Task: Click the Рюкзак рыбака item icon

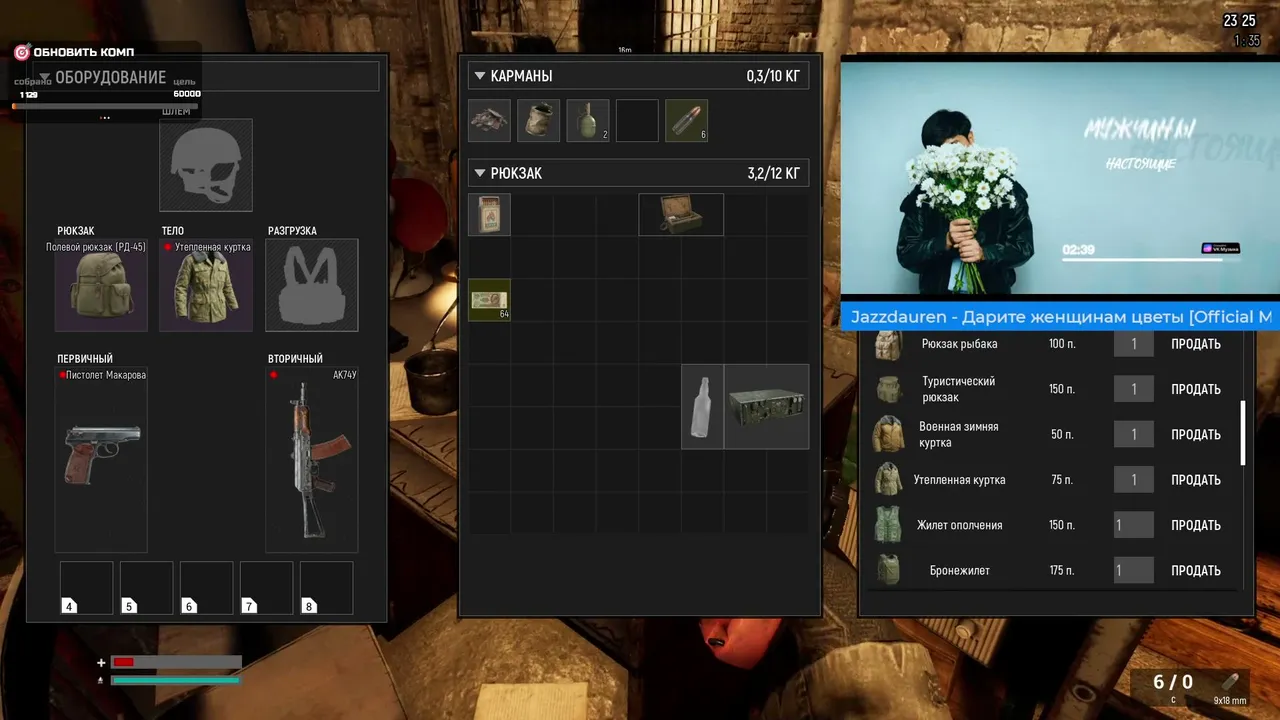Action: point(888,344)
